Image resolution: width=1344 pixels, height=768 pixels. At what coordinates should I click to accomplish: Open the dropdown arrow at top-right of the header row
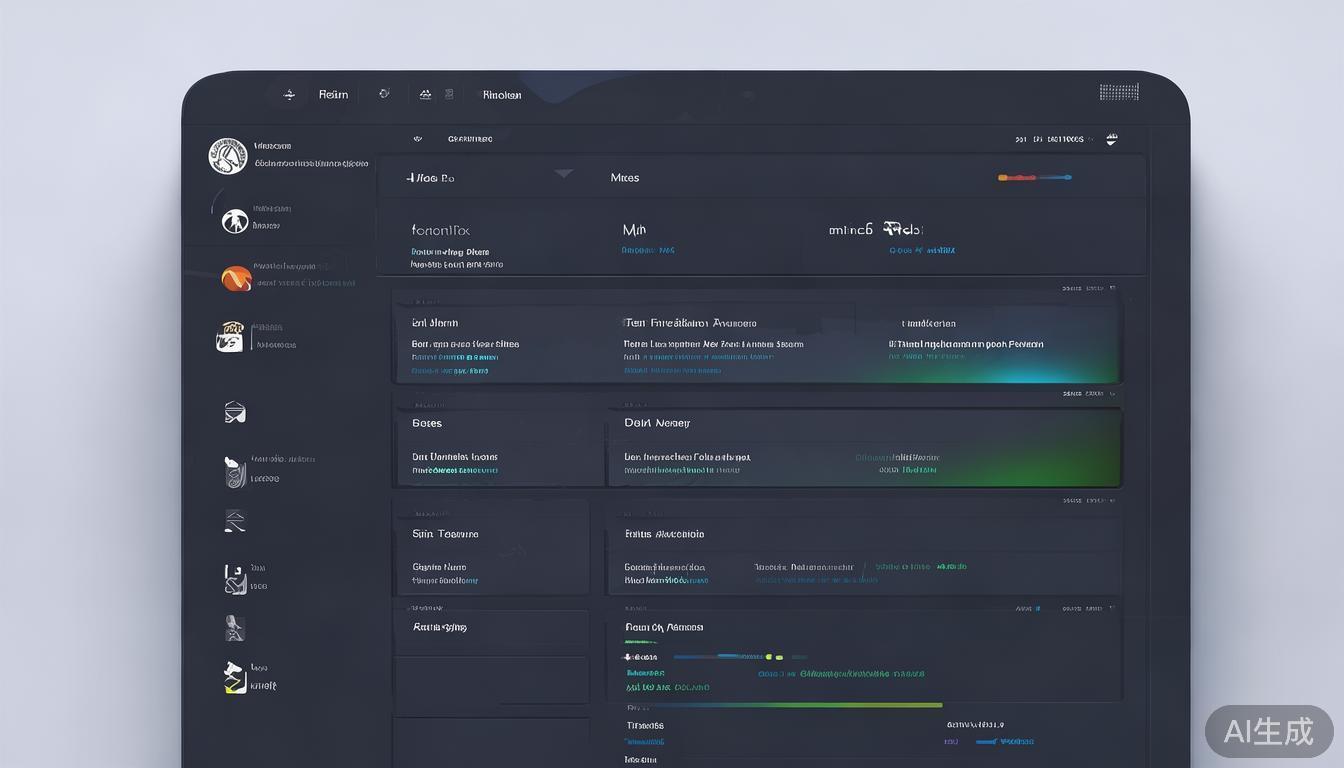pos(1111,140)
